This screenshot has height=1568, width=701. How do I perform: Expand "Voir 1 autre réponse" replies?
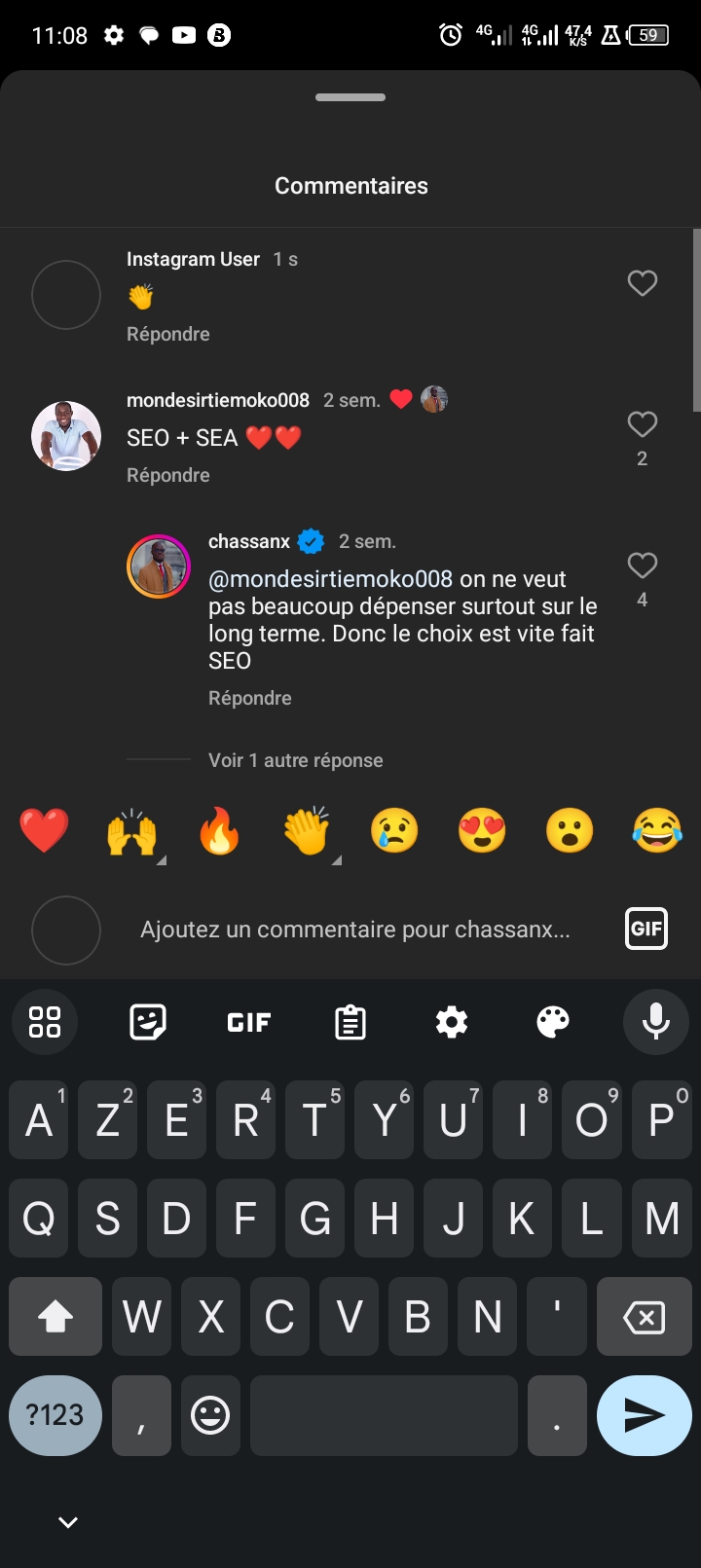[x=295, y=760]
